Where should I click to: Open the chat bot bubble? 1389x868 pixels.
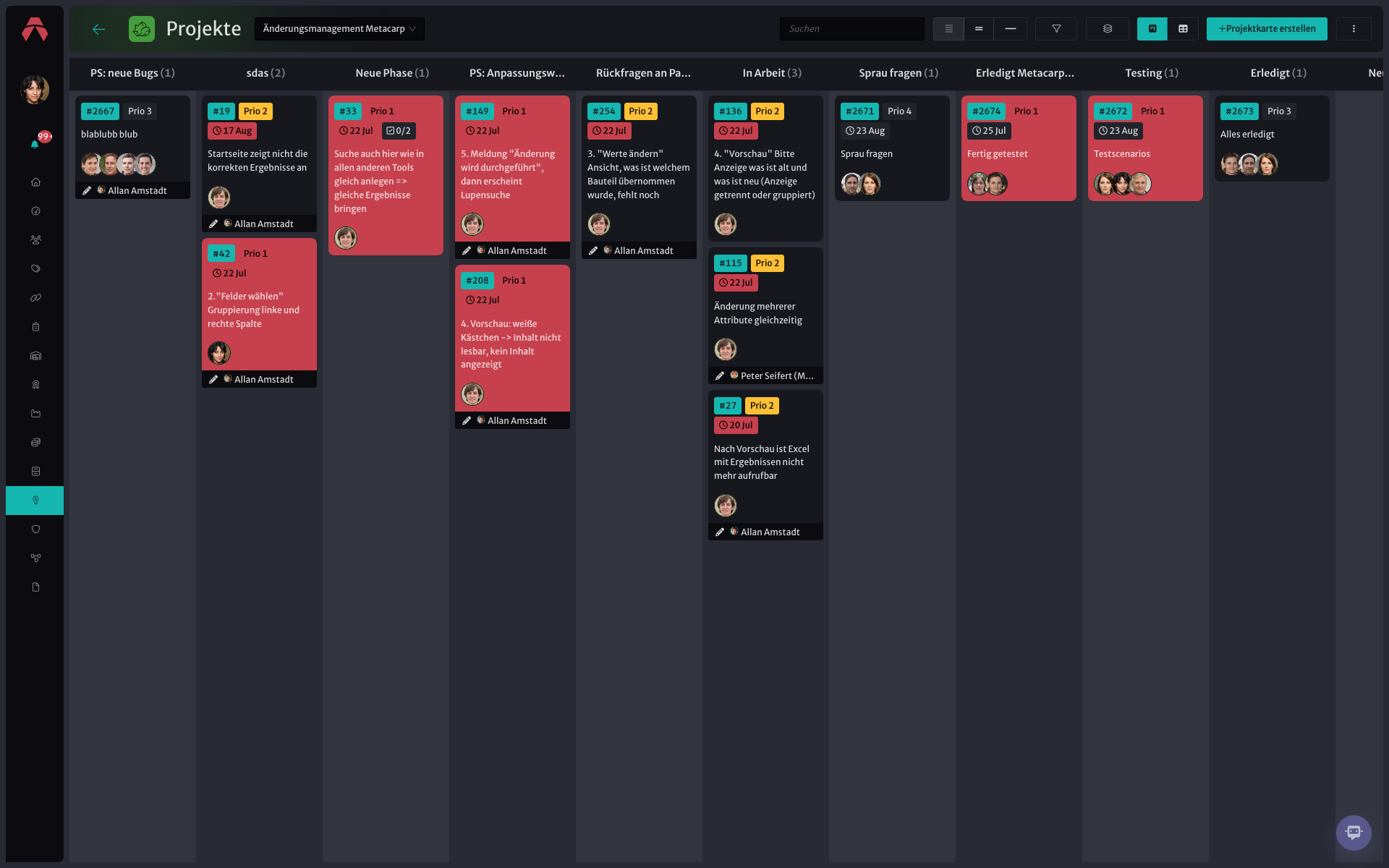[x=1354, y=833]
